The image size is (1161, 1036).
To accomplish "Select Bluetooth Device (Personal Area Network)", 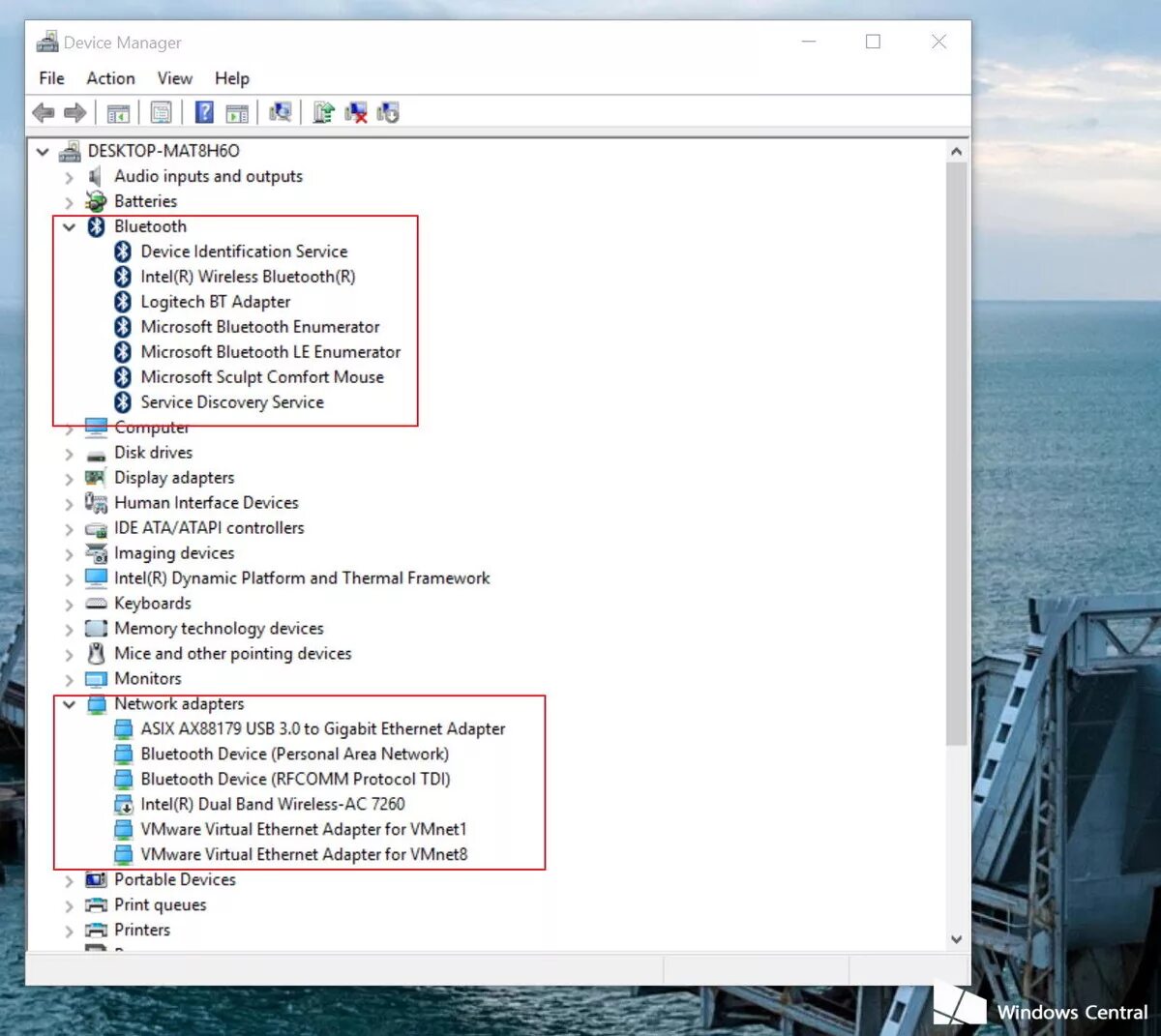I will click(294, 755).
